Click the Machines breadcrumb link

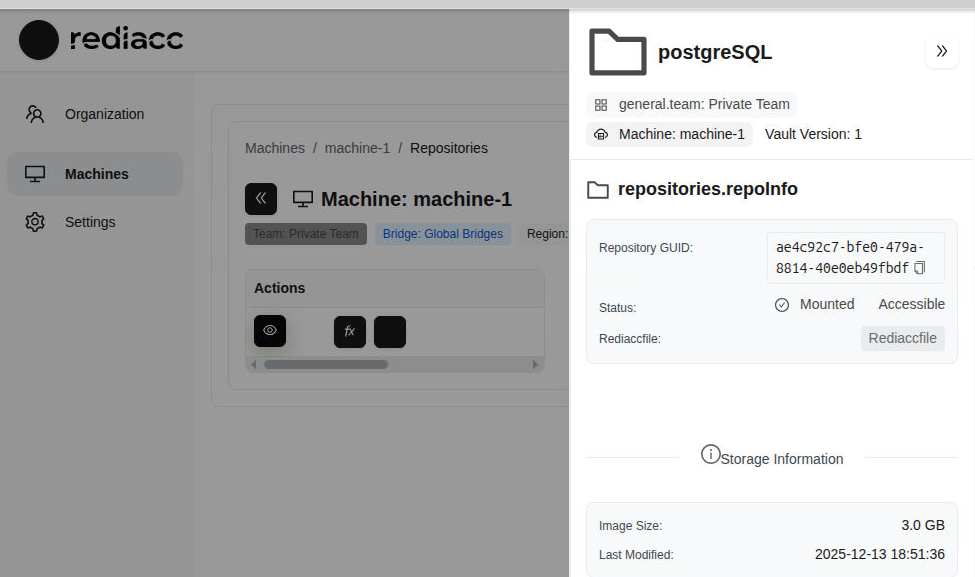click(275, 148)
